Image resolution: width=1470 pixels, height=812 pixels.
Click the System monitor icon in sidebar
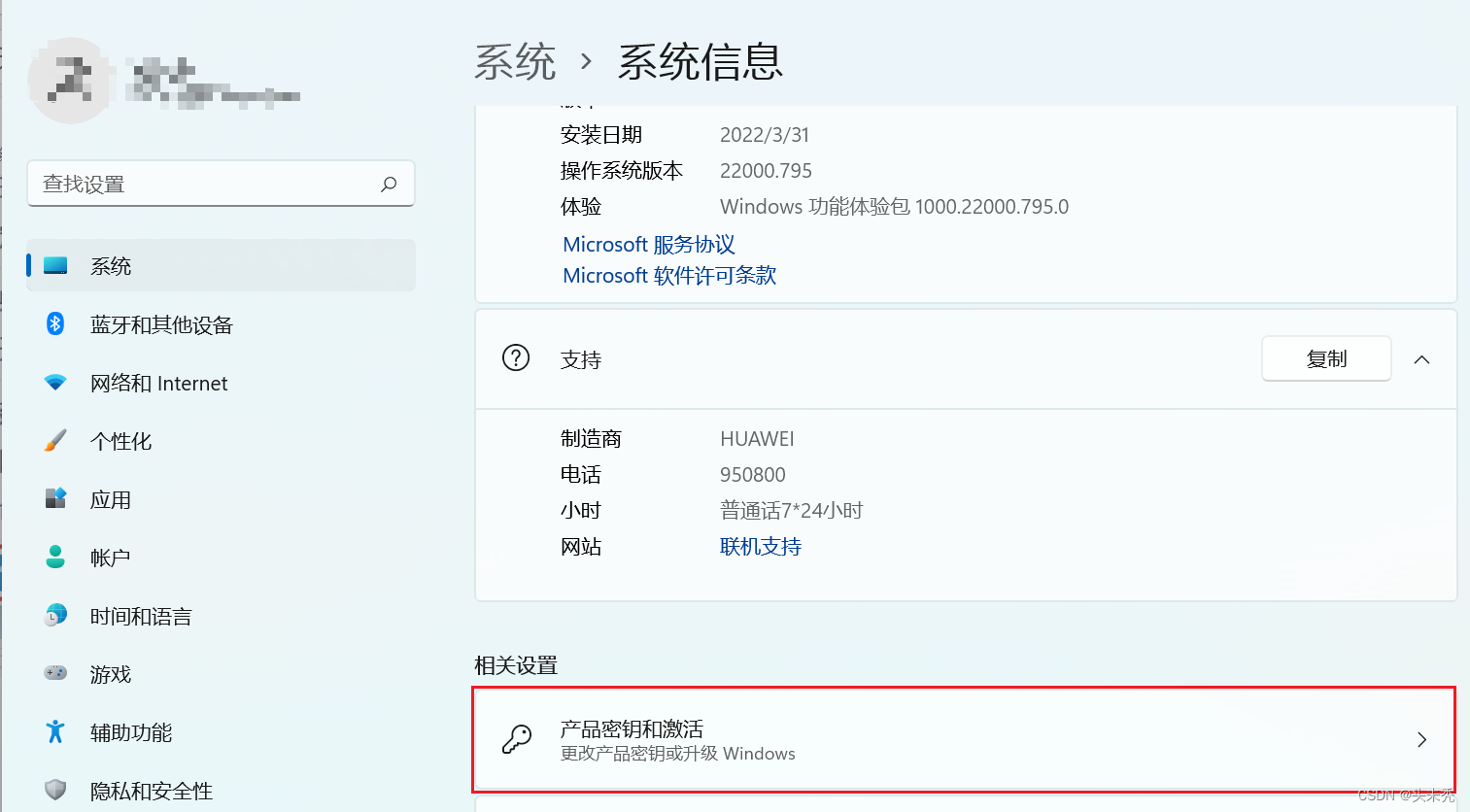(x=55, y=265)
